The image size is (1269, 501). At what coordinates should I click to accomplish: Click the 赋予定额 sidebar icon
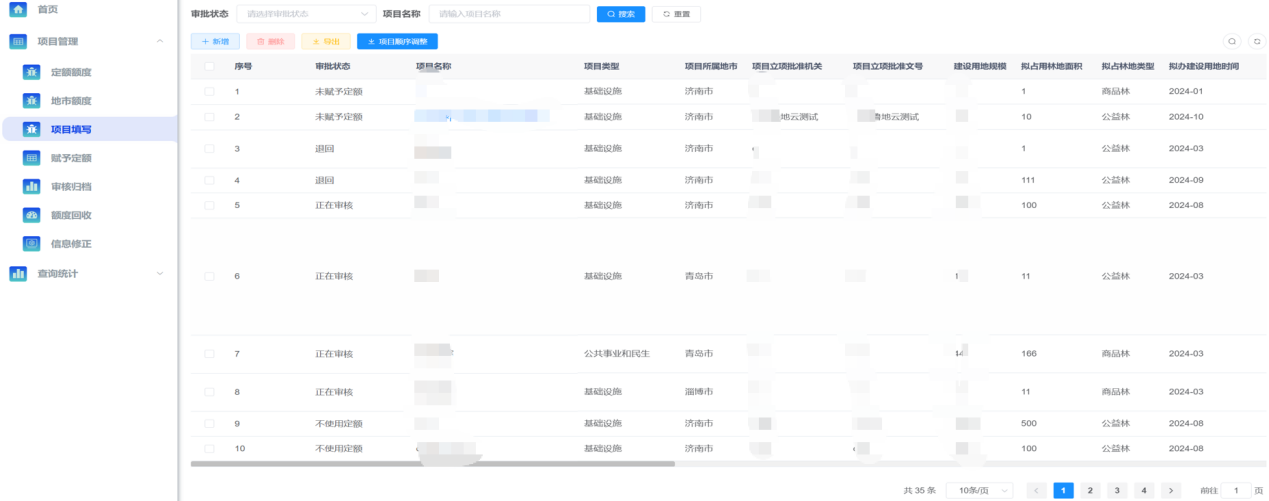coord(31,158)
